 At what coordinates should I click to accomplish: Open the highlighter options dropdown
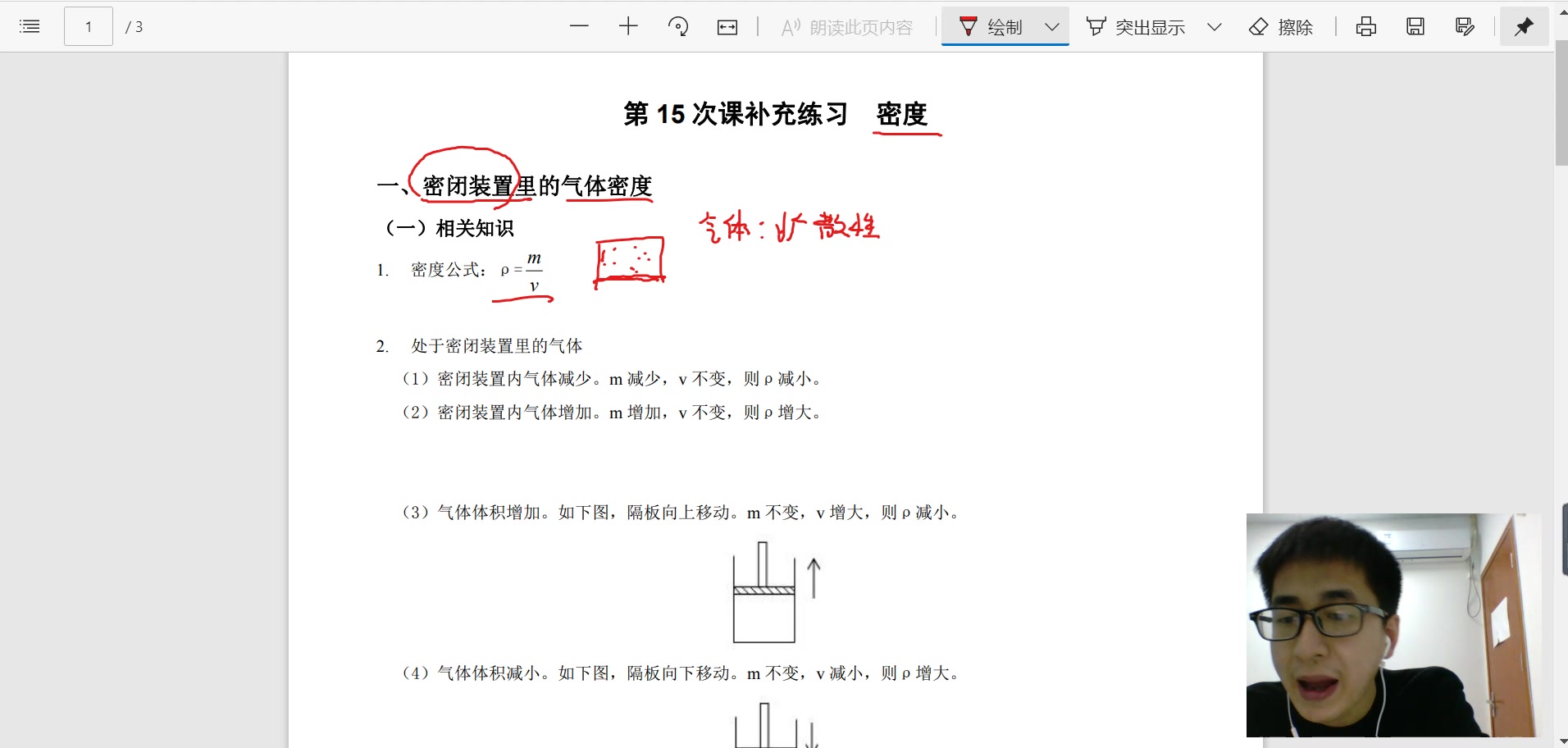pos(1215,26)
